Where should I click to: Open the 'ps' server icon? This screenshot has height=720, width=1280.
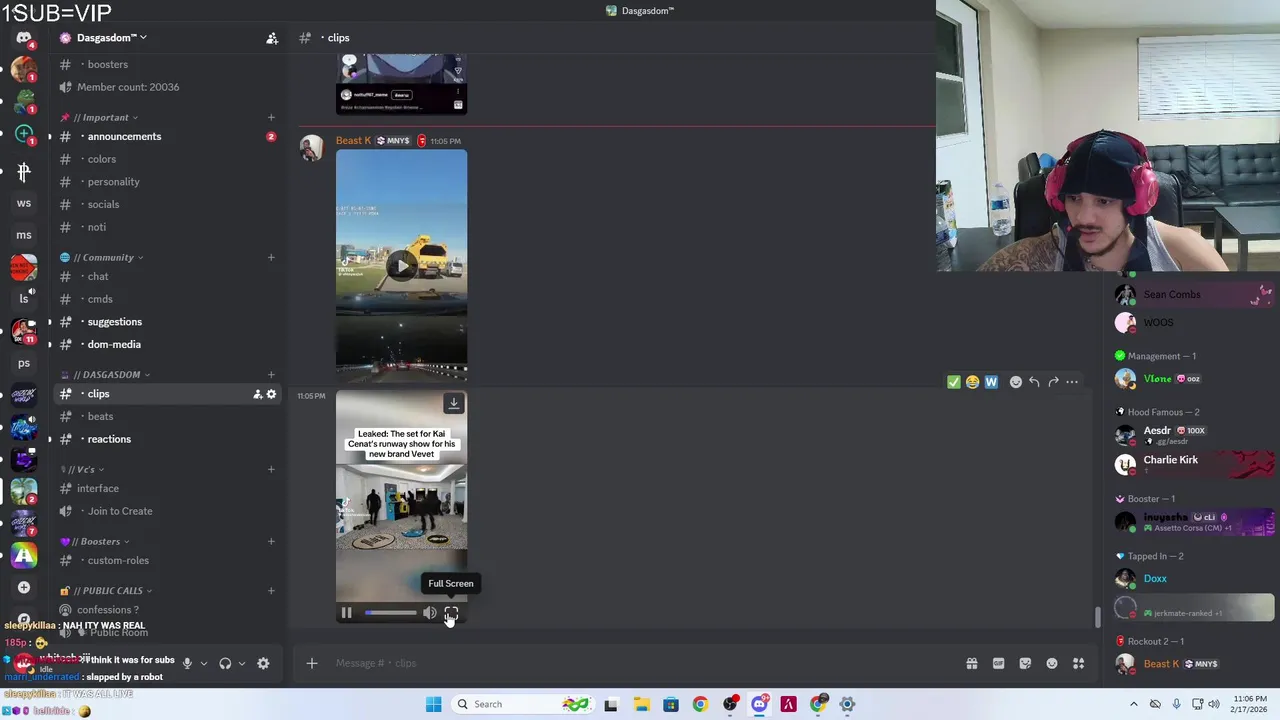click(23, 363)
